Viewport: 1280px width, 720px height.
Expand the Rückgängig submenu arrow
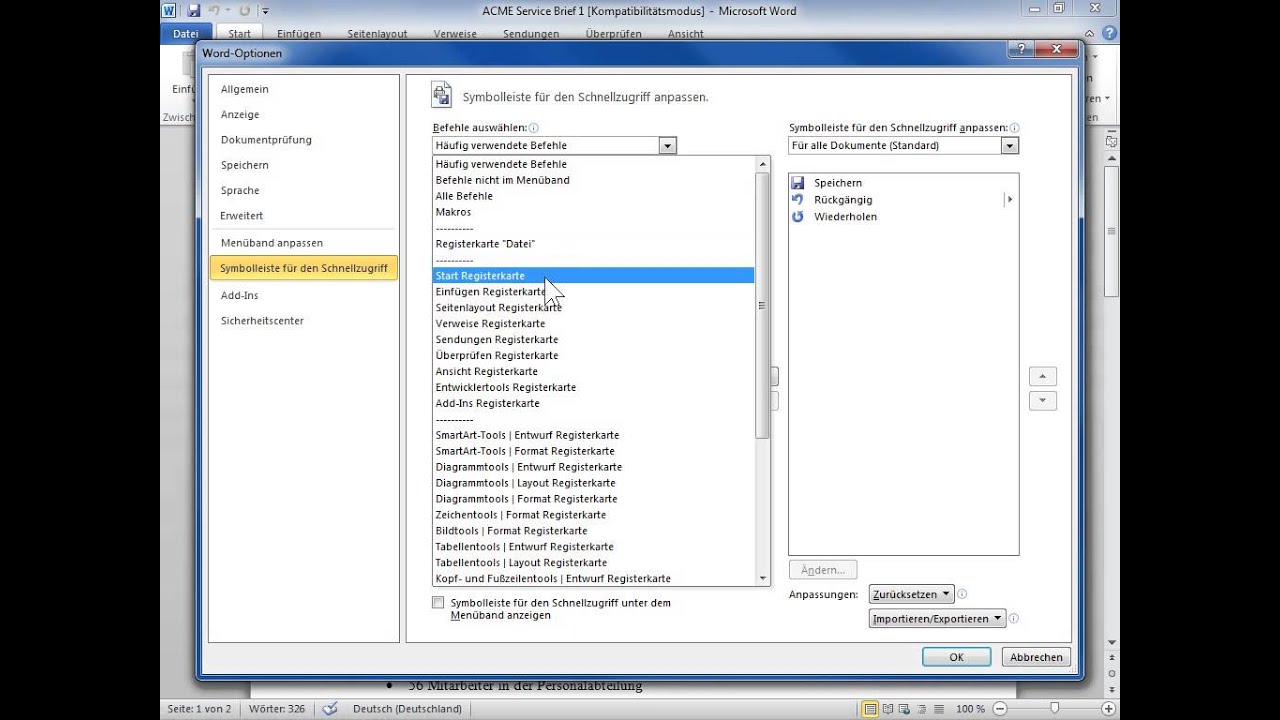point(1009,200)
